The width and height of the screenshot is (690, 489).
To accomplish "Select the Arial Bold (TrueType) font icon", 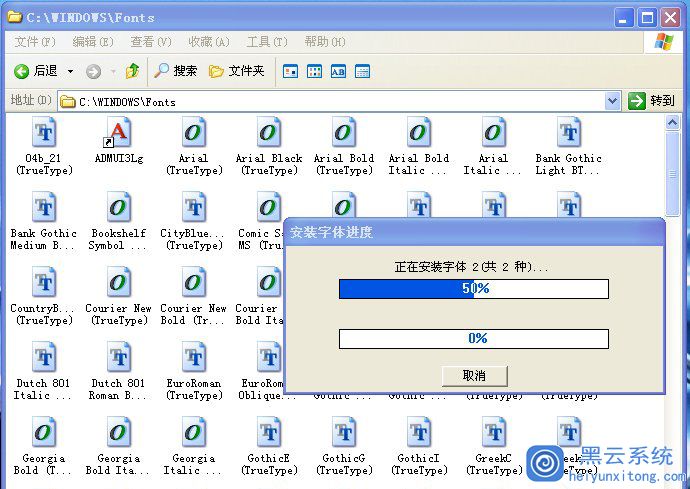I will [343, 132].
